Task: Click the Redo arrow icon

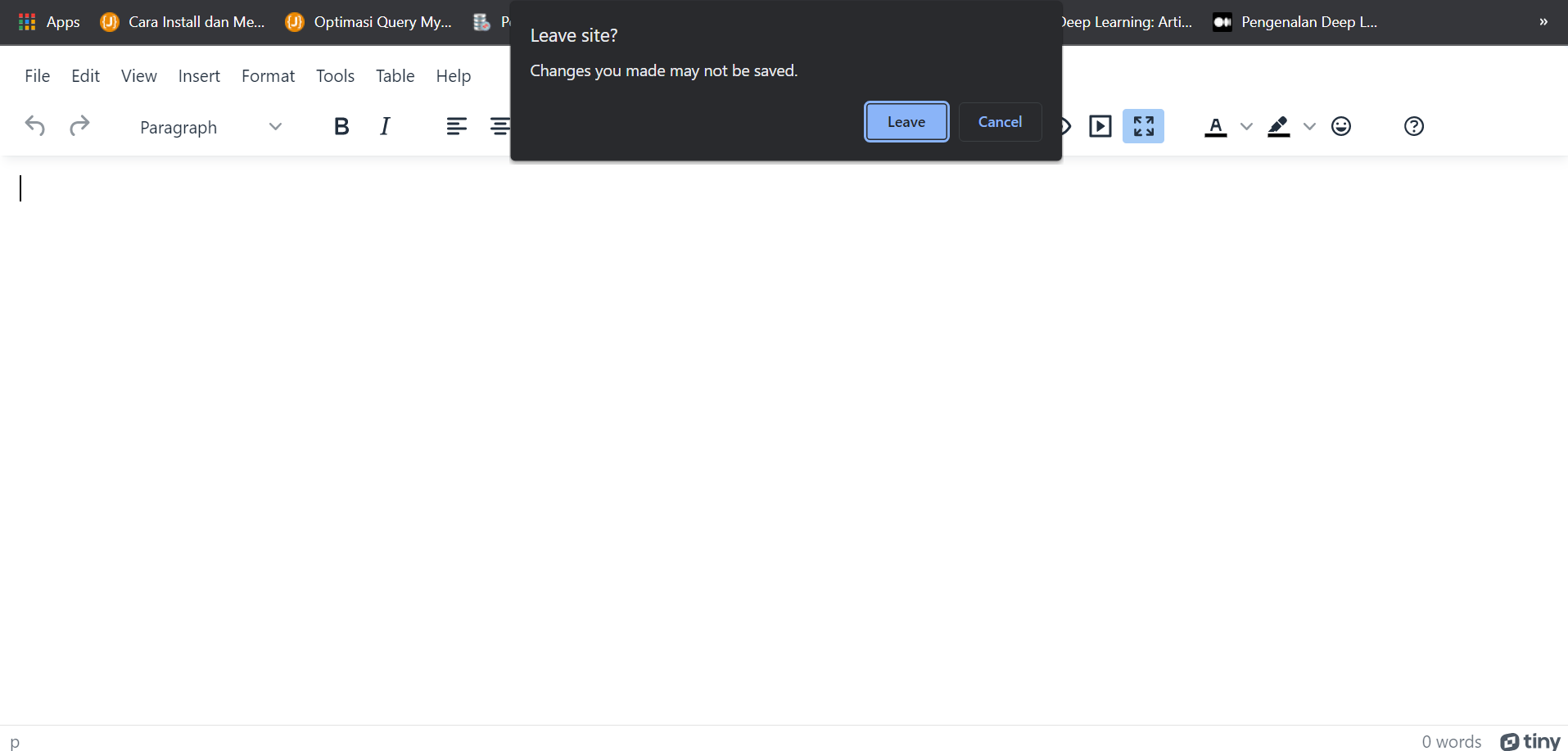Action: click(79, 126)
